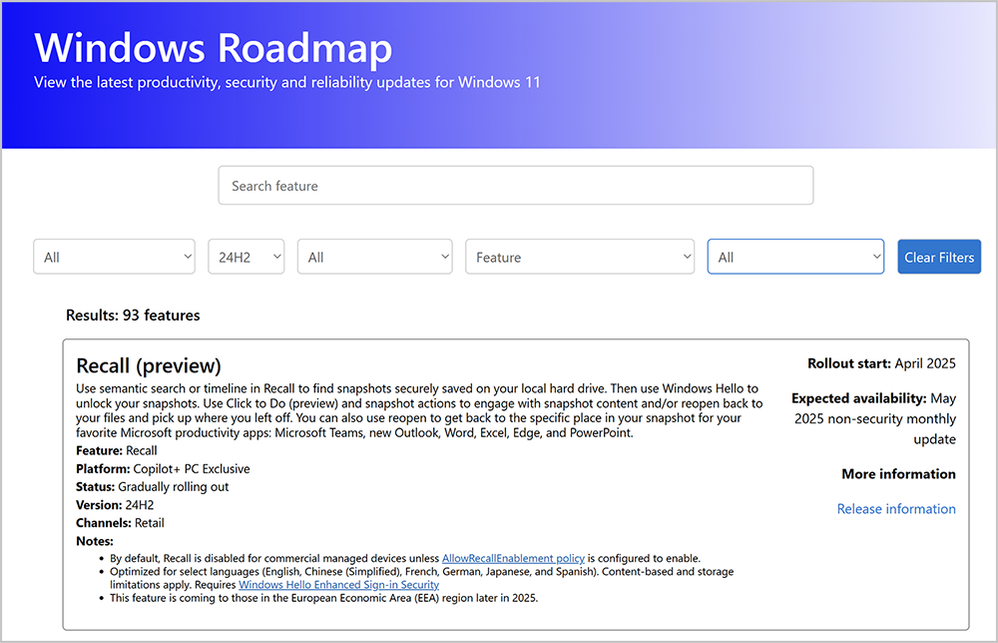Image resolution: width=998 pixels, height=643 pixels.
Task: Click the Version: 24H2 line
Action: pyautogui.click(x=115, y=505)
